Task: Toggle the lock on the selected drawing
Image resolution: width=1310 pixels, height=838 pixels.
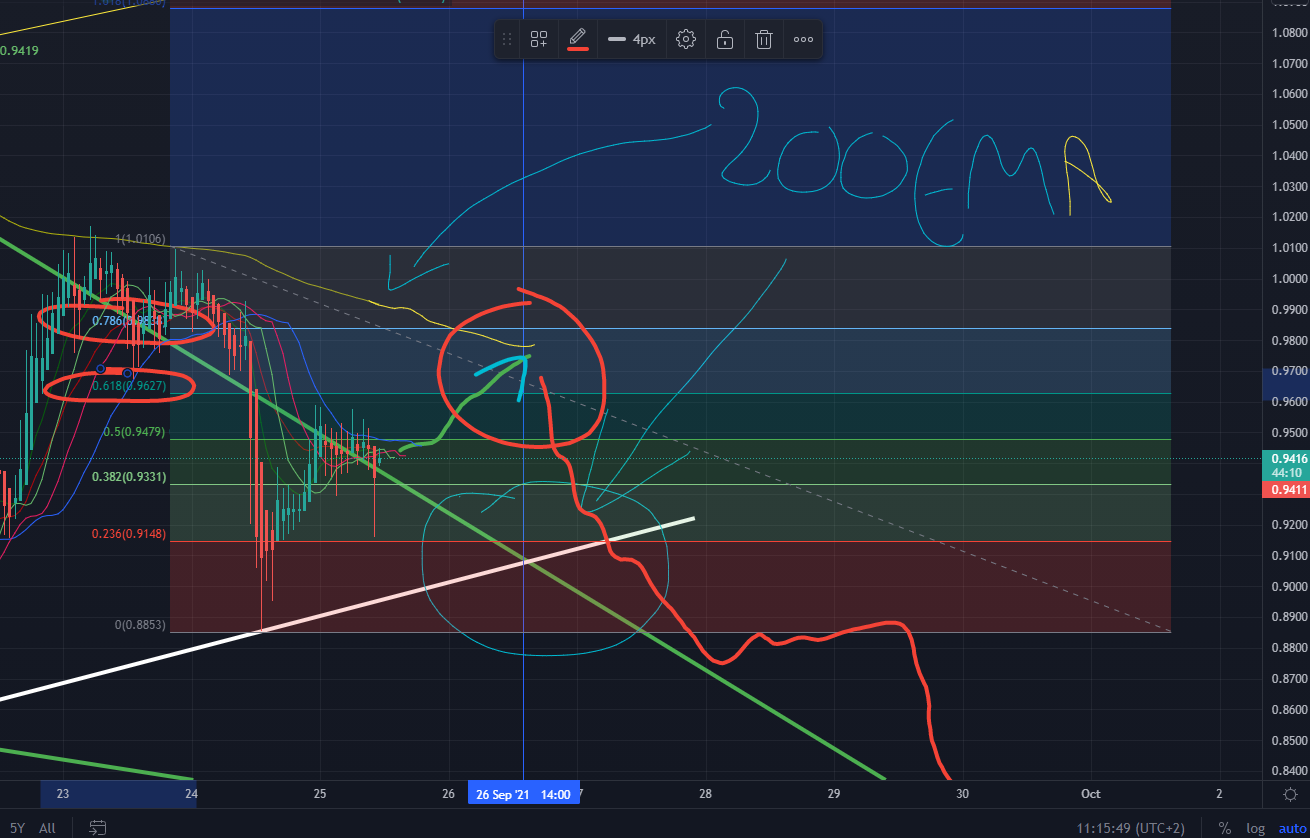Action: pyautogui.click(x=725, y=40)
